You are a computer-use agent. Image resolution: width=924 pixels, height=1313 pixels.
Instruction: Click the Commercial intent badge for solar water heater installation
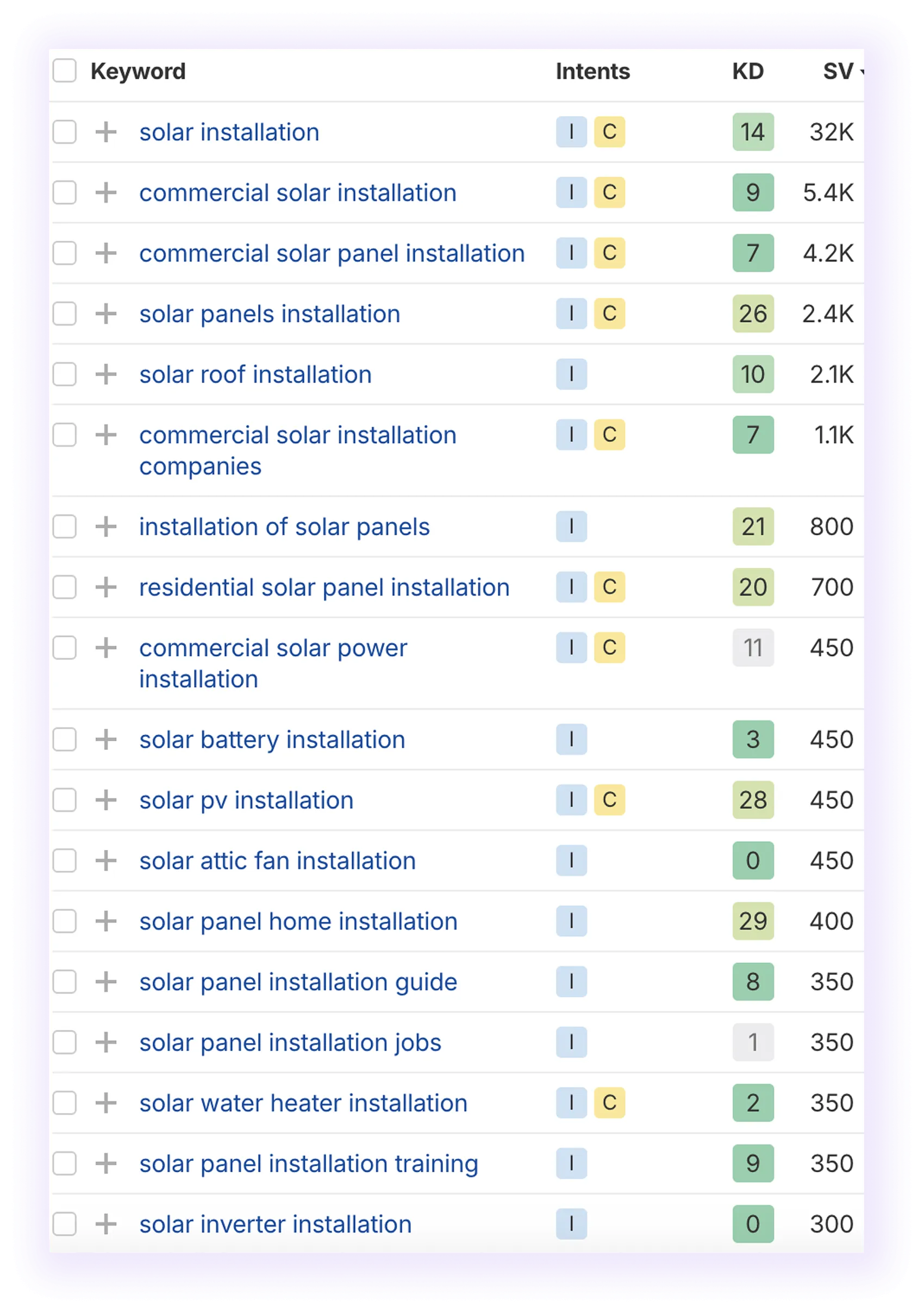(609, 1103)
